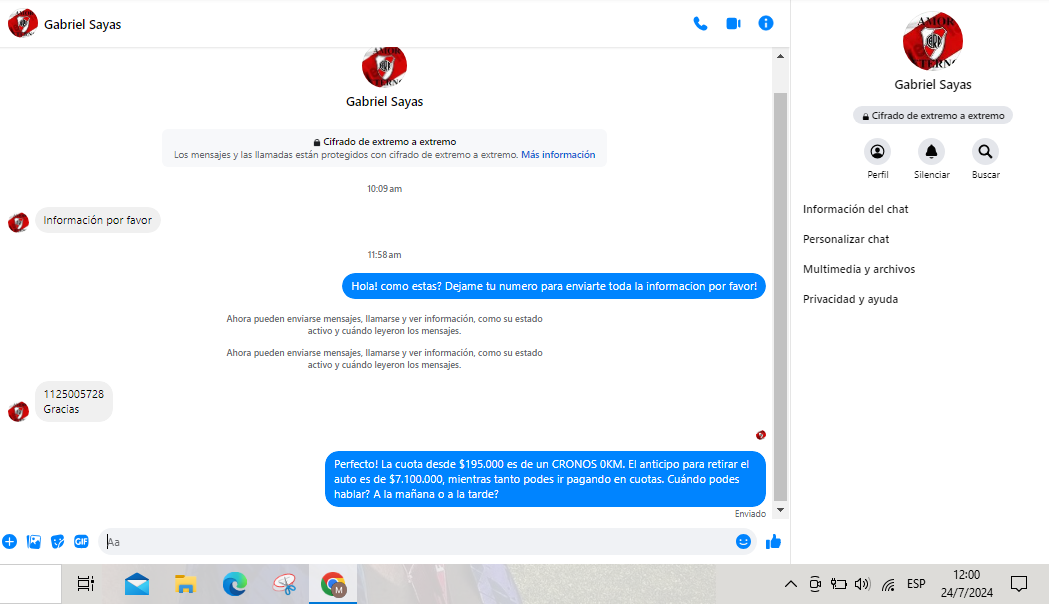Image resolution: width=1049 pixels, height=604 pixels.
Task: Mute notifications with the Silenciar bell
Action: (931, 152)
